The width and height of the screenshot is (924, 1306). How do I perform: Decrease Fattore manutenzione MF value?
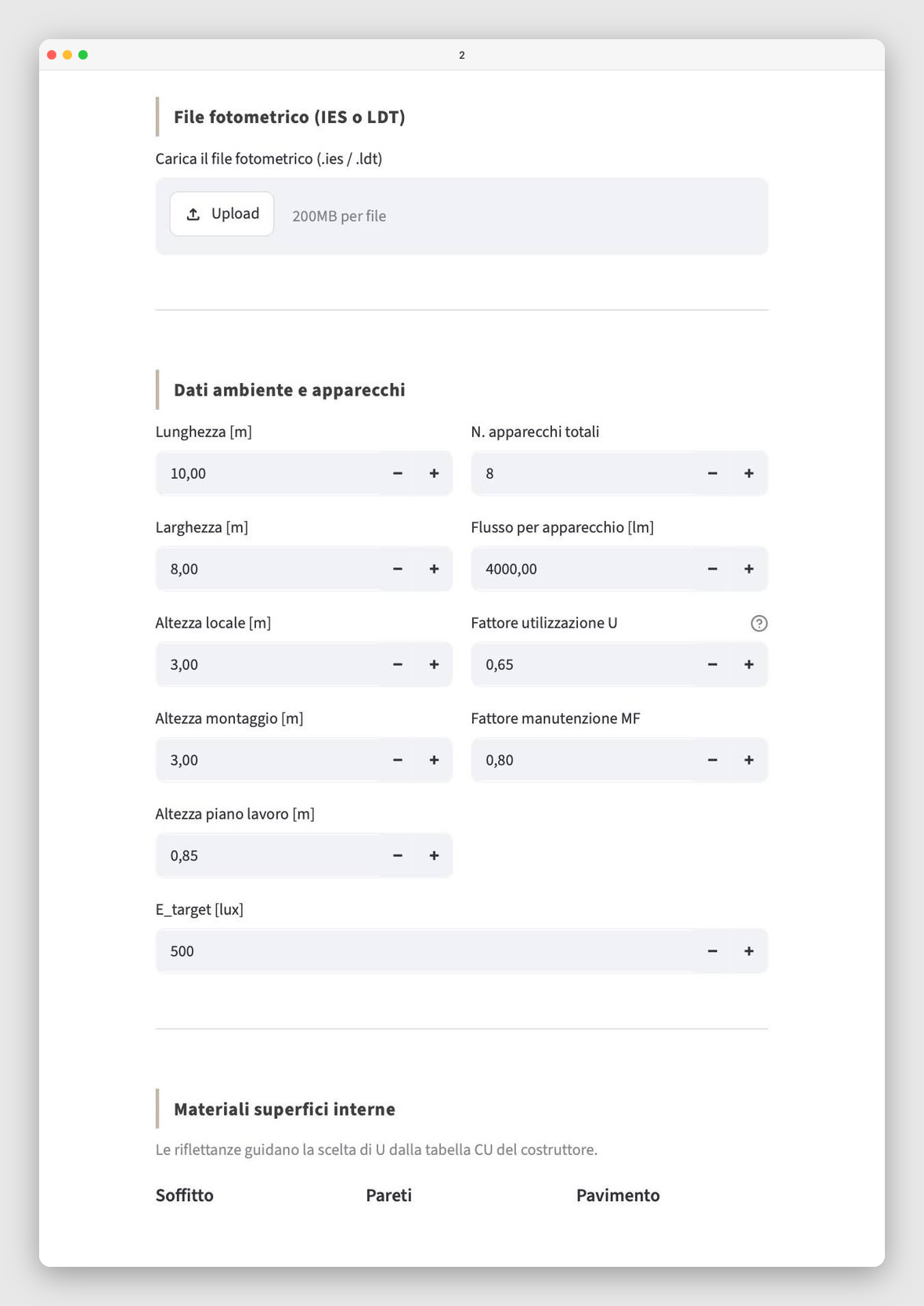pyautogui.click(x=713, y=760)
